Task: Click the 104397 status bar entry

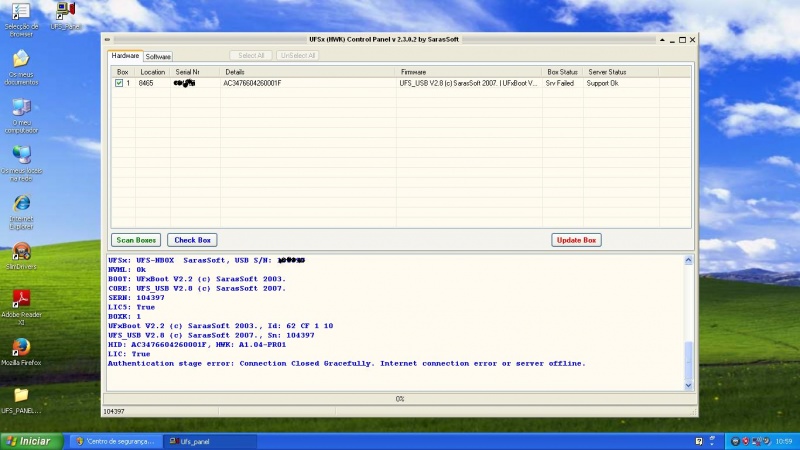Action: point(114,411)
